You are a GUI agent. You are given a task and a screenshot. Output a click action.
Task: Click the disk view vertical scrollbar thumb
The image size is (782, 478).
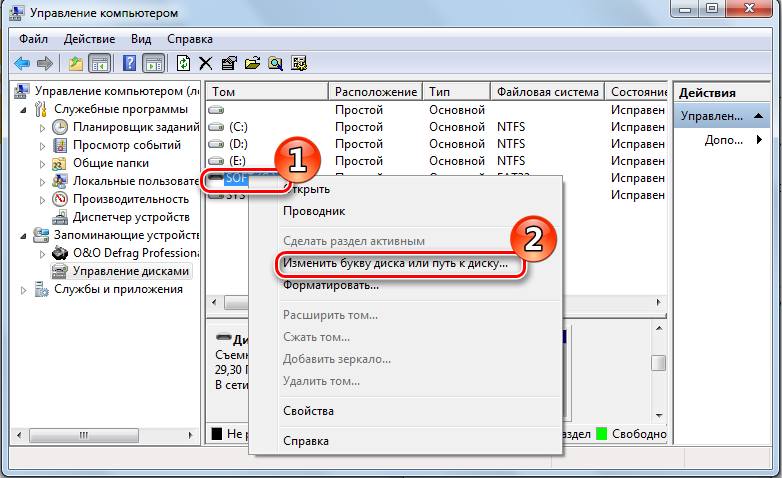coord(658,363)
